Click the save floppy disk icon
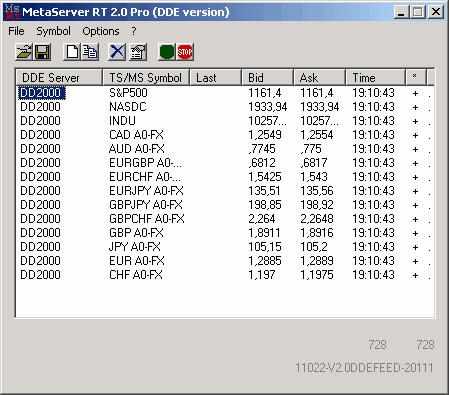 (42, 52)
